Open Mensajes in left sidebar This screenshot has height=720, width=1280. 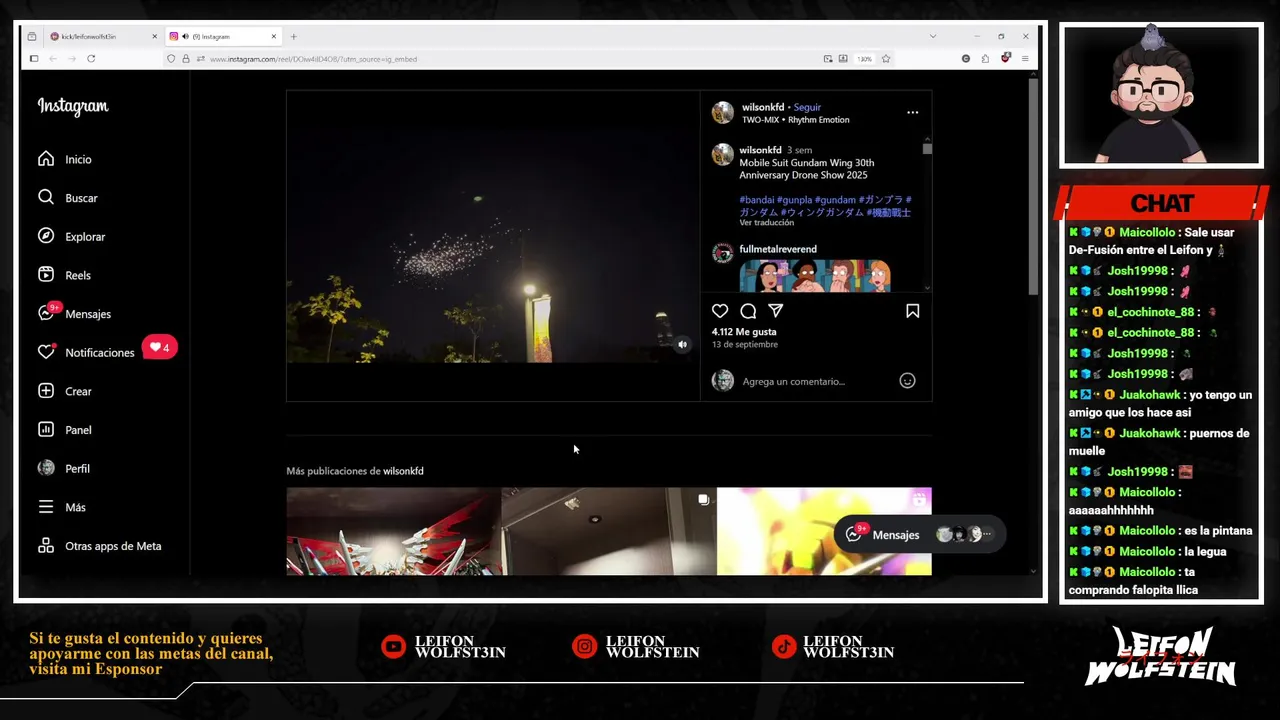(x=74, y=313)
